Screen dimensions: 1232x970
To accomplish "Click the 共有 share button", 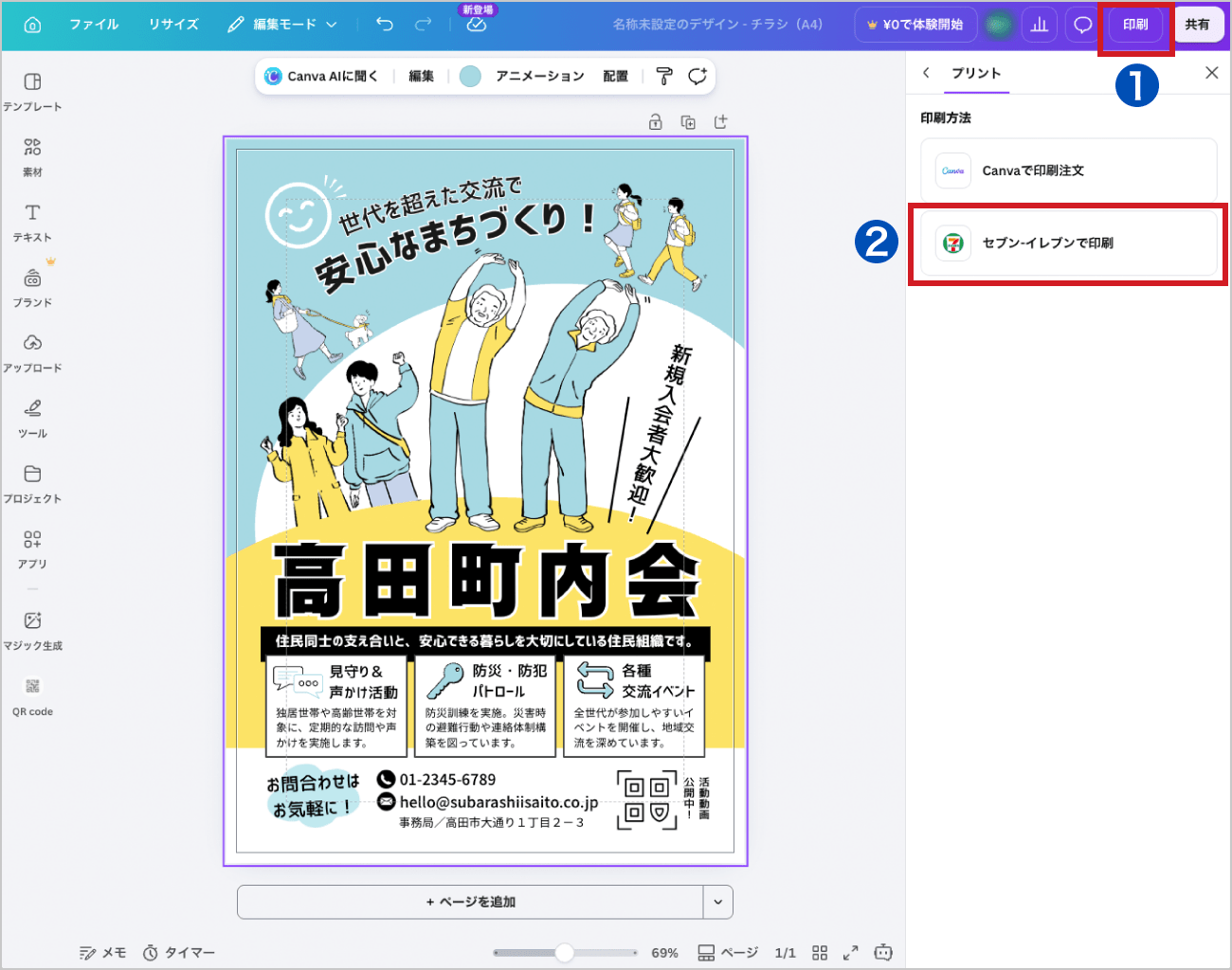I will click(1198, 25).
